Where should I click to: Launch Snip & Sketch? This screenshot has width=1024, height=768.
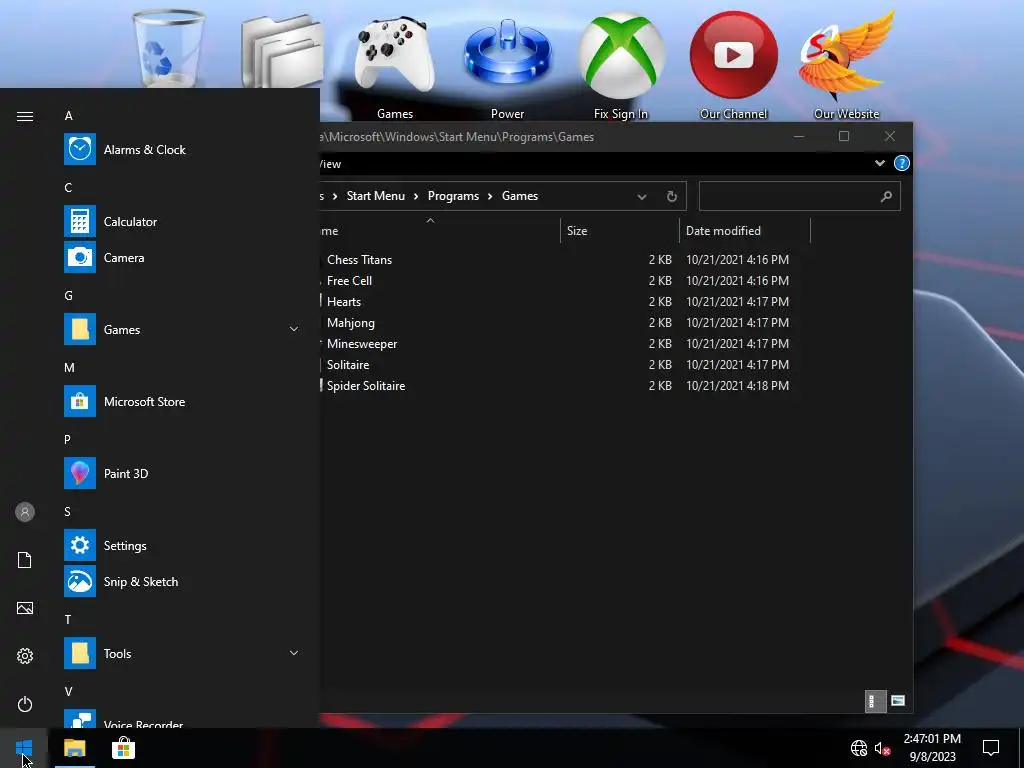[180, 581]
